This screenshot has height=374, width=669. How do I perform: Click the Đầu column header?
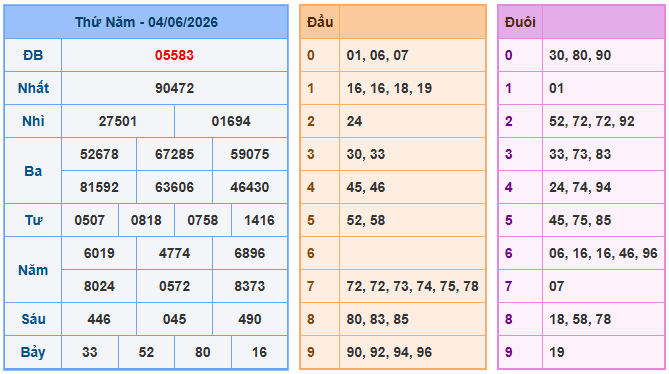[320, 22]
